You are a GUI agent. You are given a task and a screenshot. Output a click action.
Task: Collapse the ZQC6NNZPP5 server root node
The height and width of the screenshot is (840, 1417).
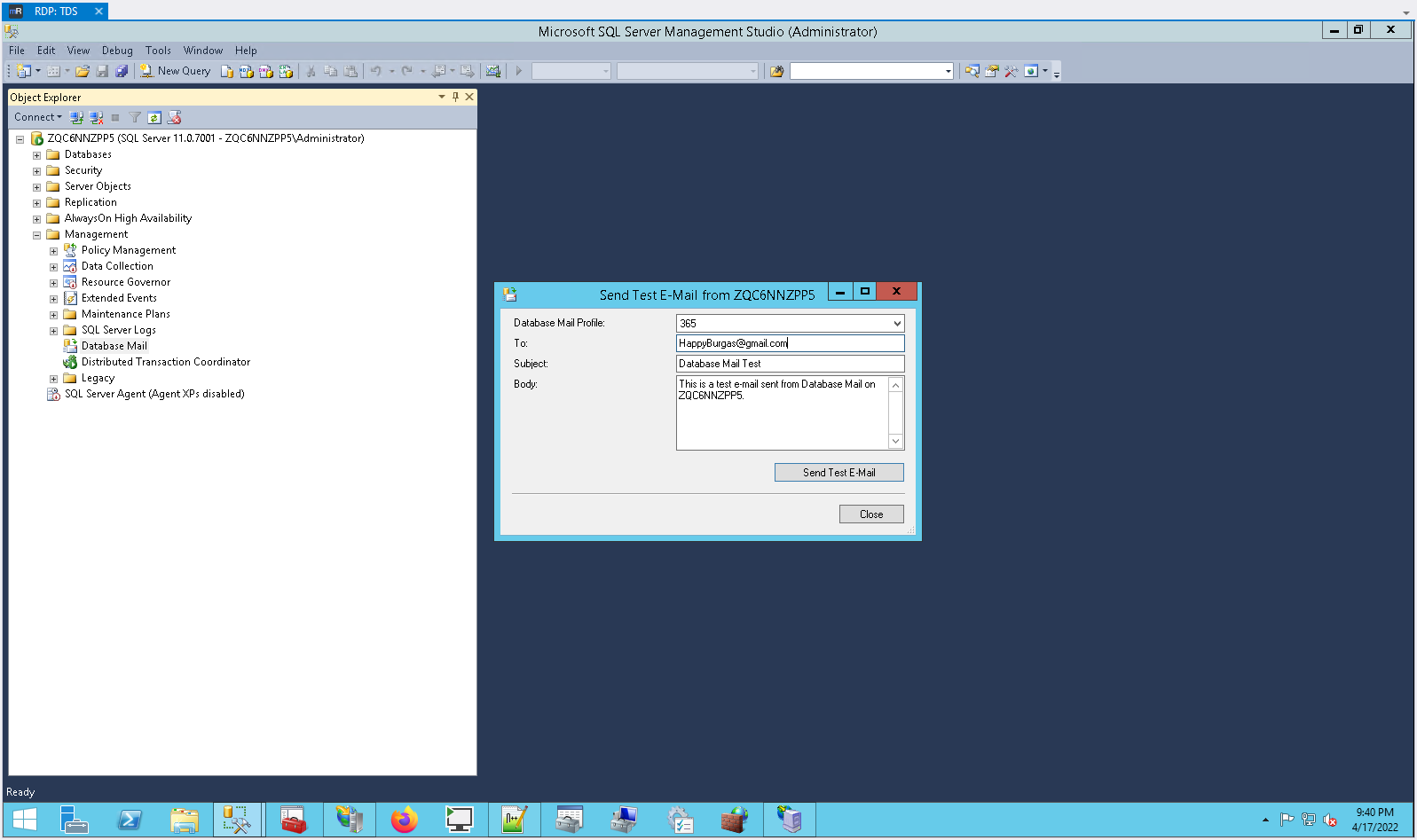(x=20, y=139)
